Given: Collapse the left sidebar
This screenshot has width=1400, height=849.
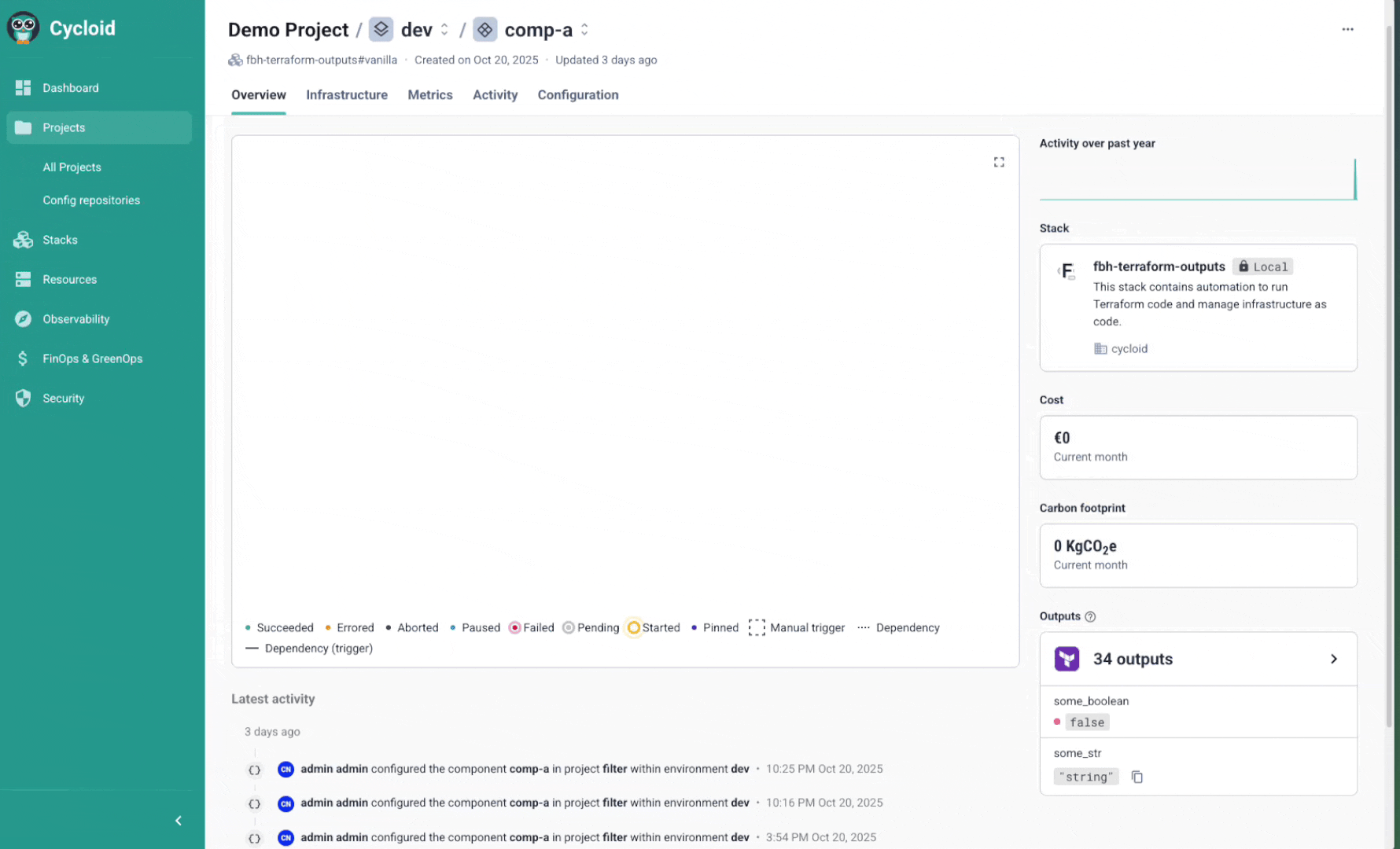Looking at the screenshot, I should 178,821.
